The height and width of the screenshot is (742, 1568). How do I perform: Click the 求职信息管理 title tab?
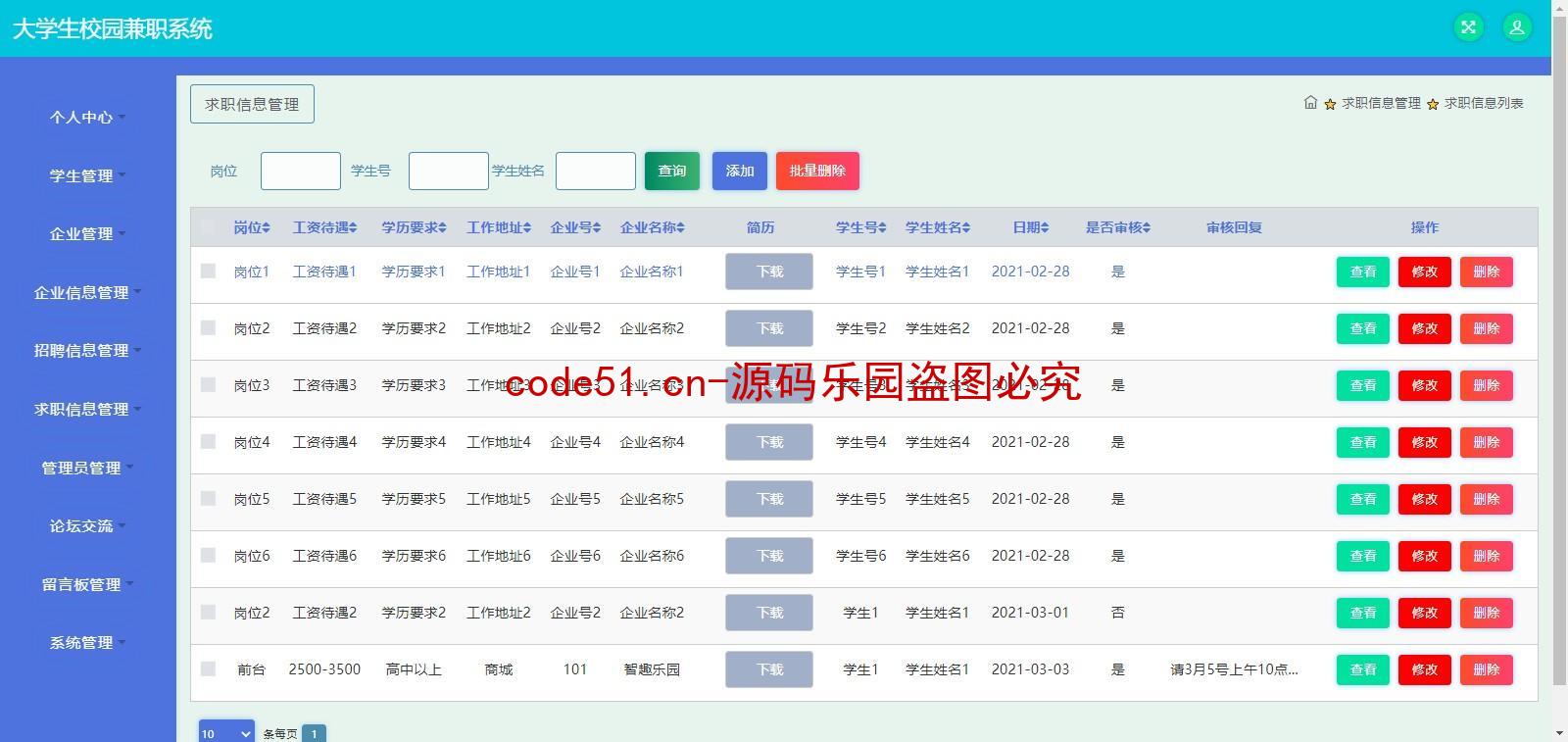coord(252,104)
